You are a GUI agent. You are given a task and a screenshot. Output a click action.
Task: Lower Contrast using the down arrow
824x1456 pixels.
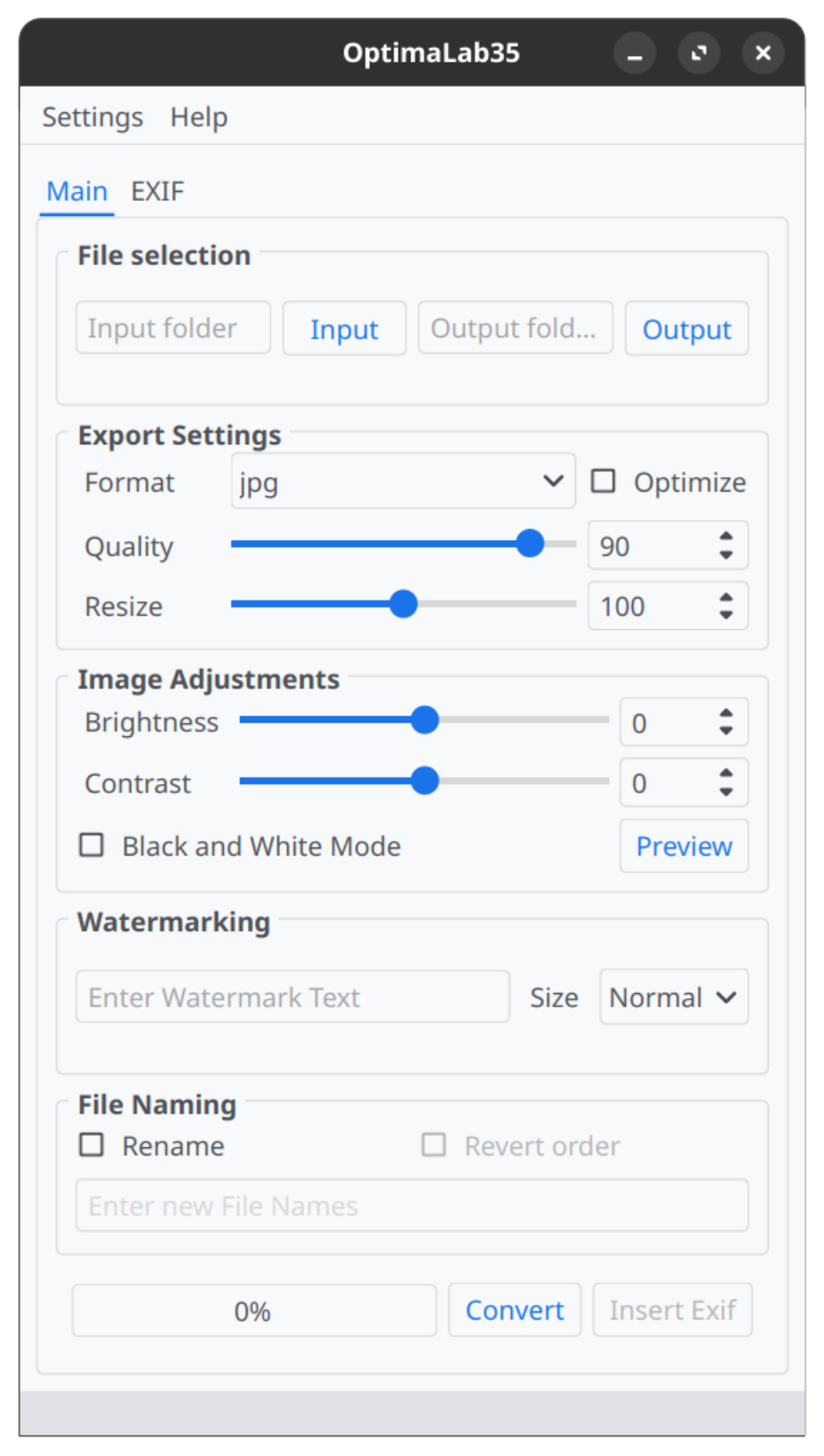coord(726,792)
